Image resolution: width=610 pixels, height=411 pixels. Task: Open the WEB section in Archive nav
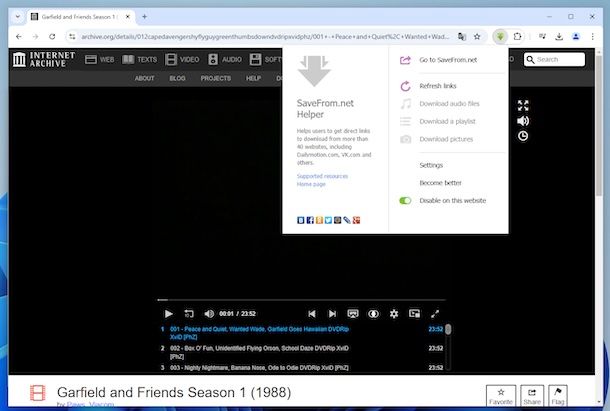coord(100,59)
